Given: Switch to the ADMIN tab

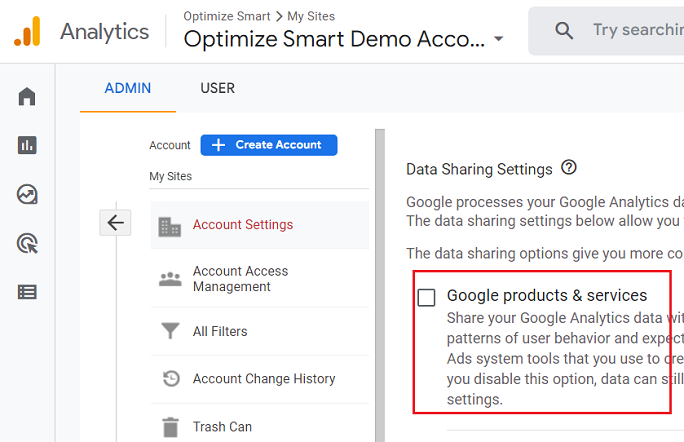Looking at the screenshot, I should click(x=127, y=88).
